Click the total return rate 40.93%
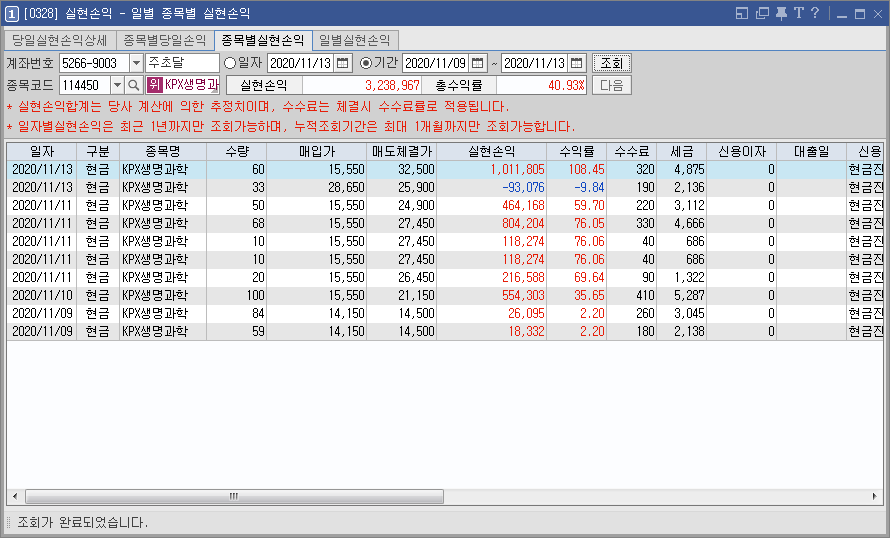Viewport: 890px width, 538px height. tap(541, 85)
